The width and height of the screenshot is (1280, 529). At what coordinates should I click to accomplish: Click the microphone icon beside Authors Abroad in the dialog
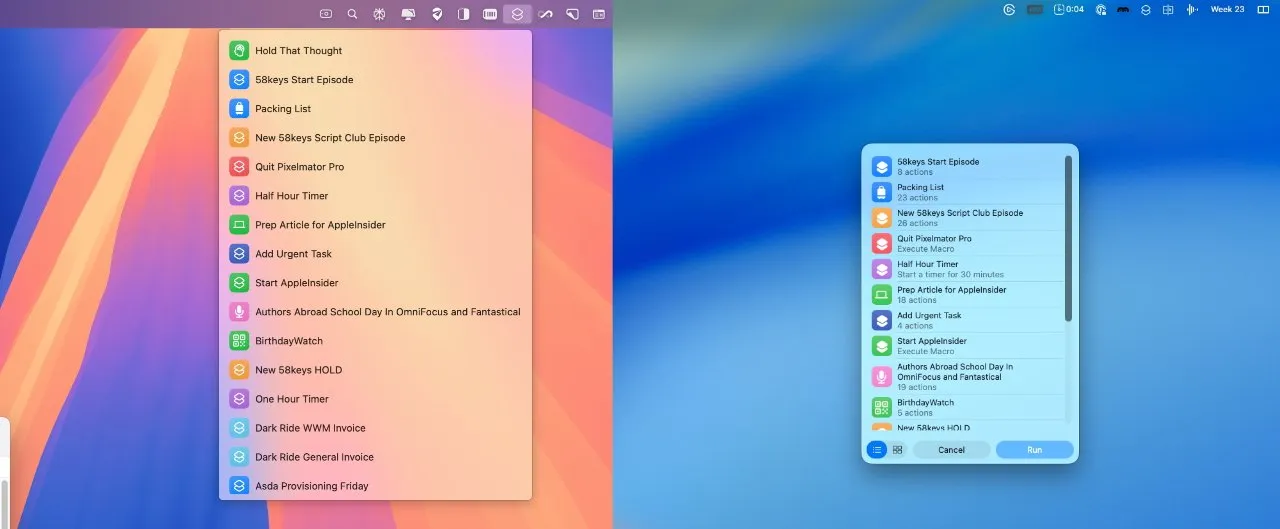[881, 377]
